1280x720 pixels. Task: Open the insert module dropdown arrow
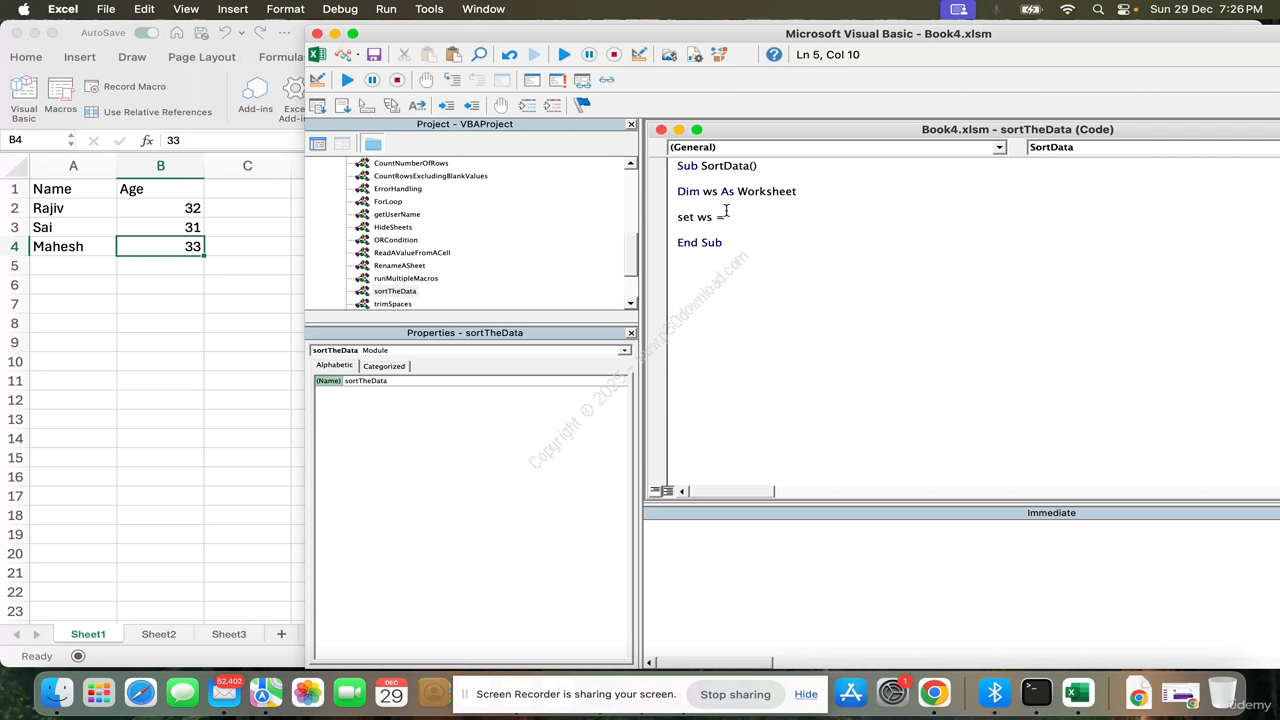click(x=358, y=55)
